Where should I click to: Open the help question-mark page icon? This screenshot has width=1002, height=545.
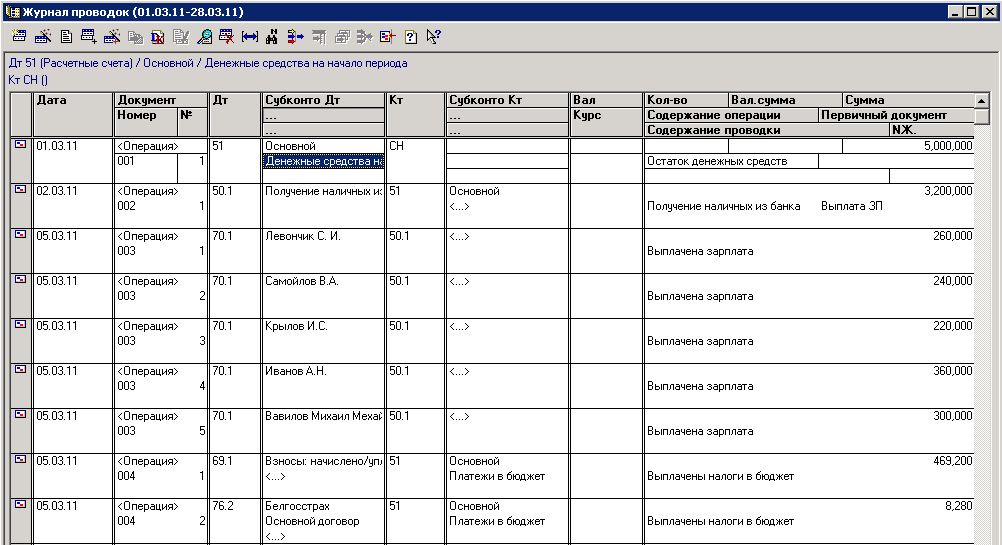pyautogui.click(x=410, y=37)
